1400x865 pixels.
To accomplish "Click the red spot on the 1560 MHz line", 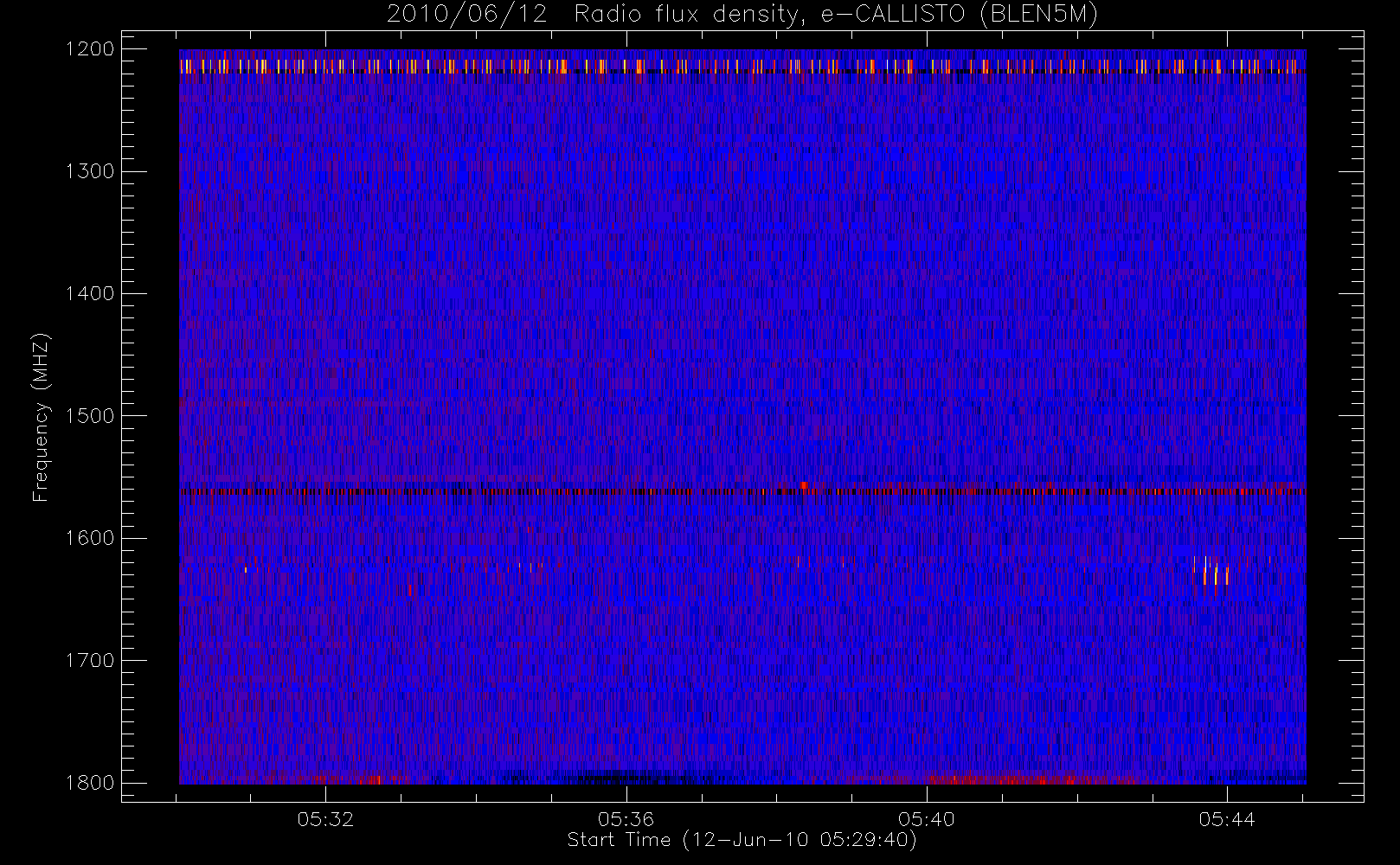I will [804, 486].
